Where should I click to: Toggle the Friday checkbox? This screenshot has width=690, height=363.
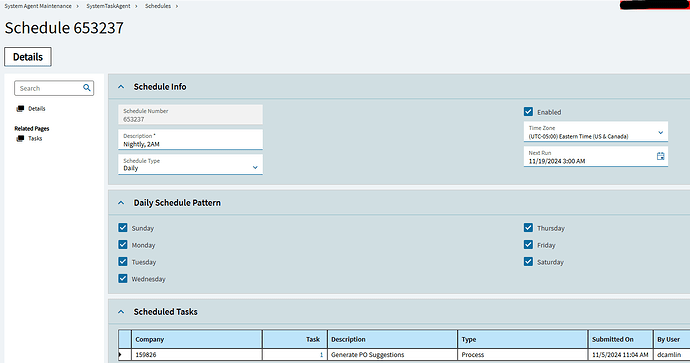pyautogui.click(x=529, y=245)
